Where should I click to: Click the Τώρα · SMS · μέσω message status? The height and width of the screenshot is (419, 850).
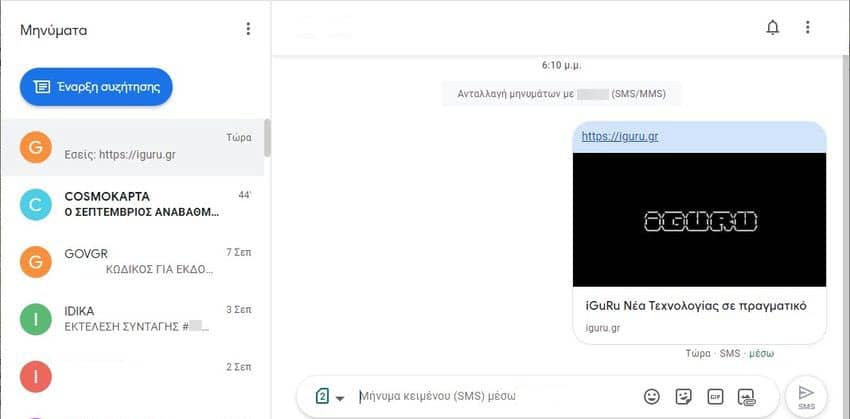[x=730, y=353]
